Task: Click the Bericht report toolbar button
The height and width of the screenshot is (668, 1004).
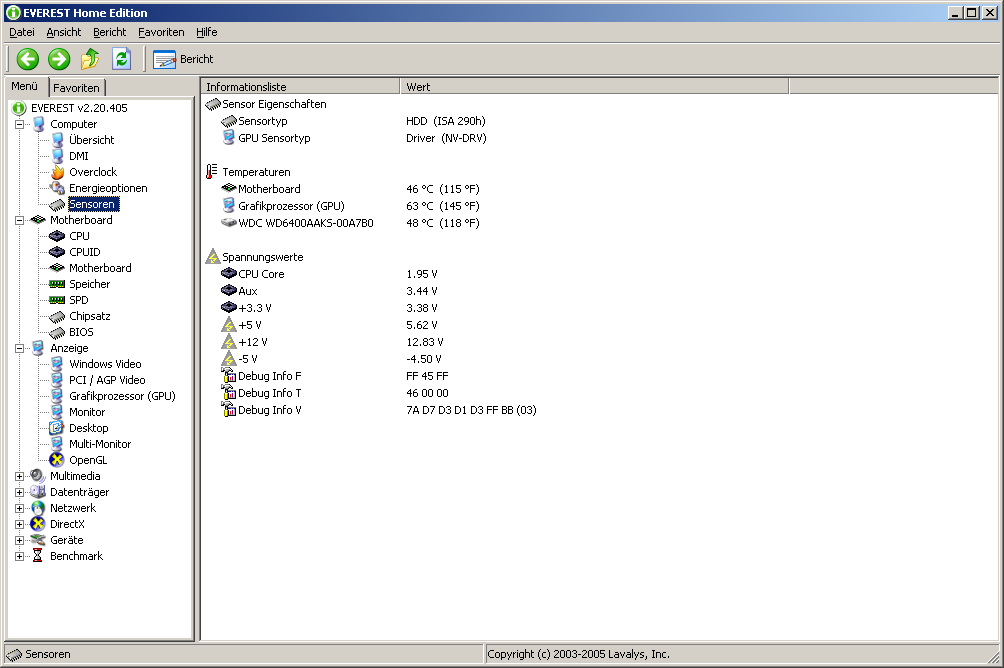Action: point(183,59)
